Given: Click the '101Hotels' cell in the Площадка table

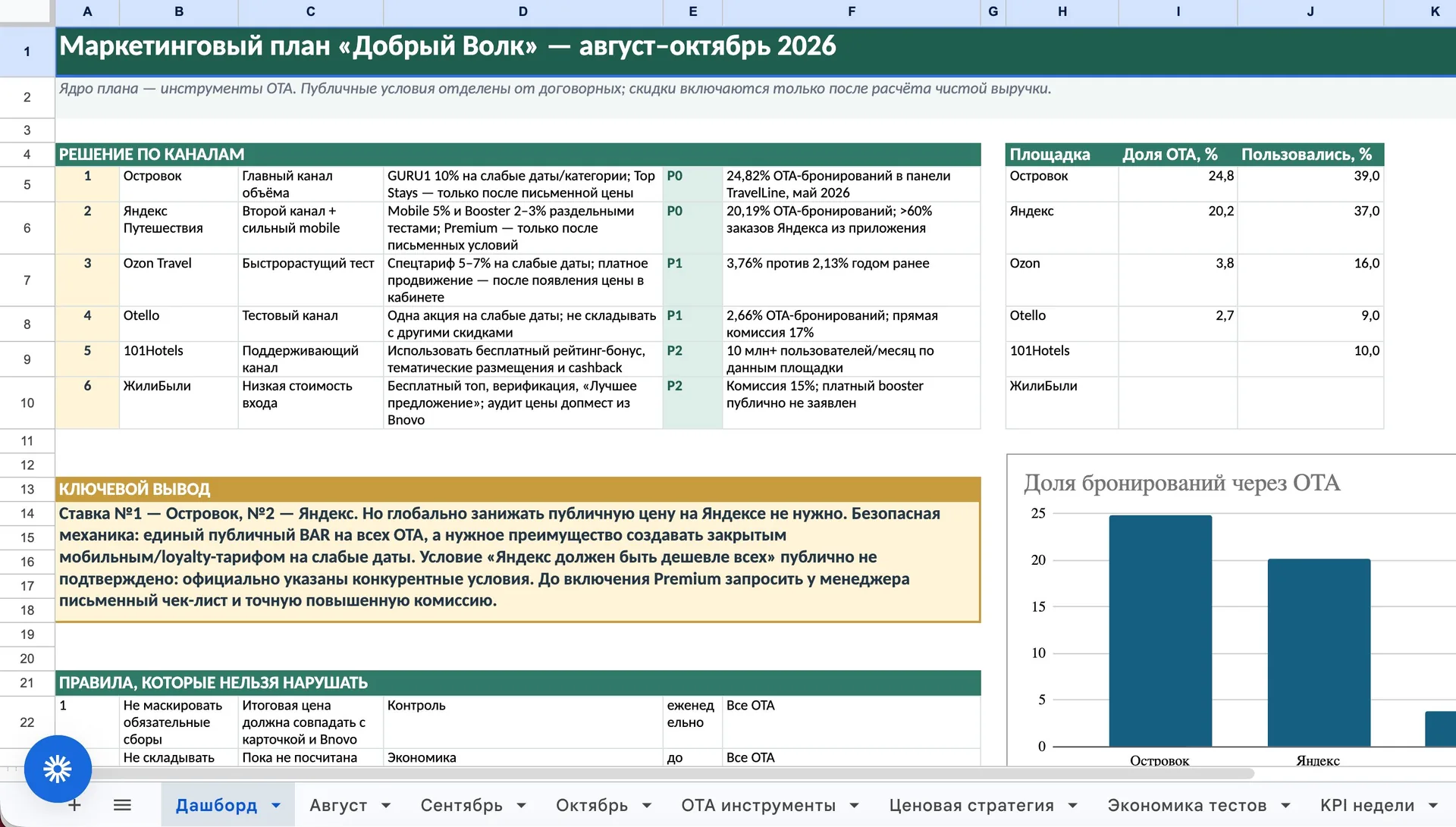Looking at the screenshot, I should click(x=1062, y=359).
